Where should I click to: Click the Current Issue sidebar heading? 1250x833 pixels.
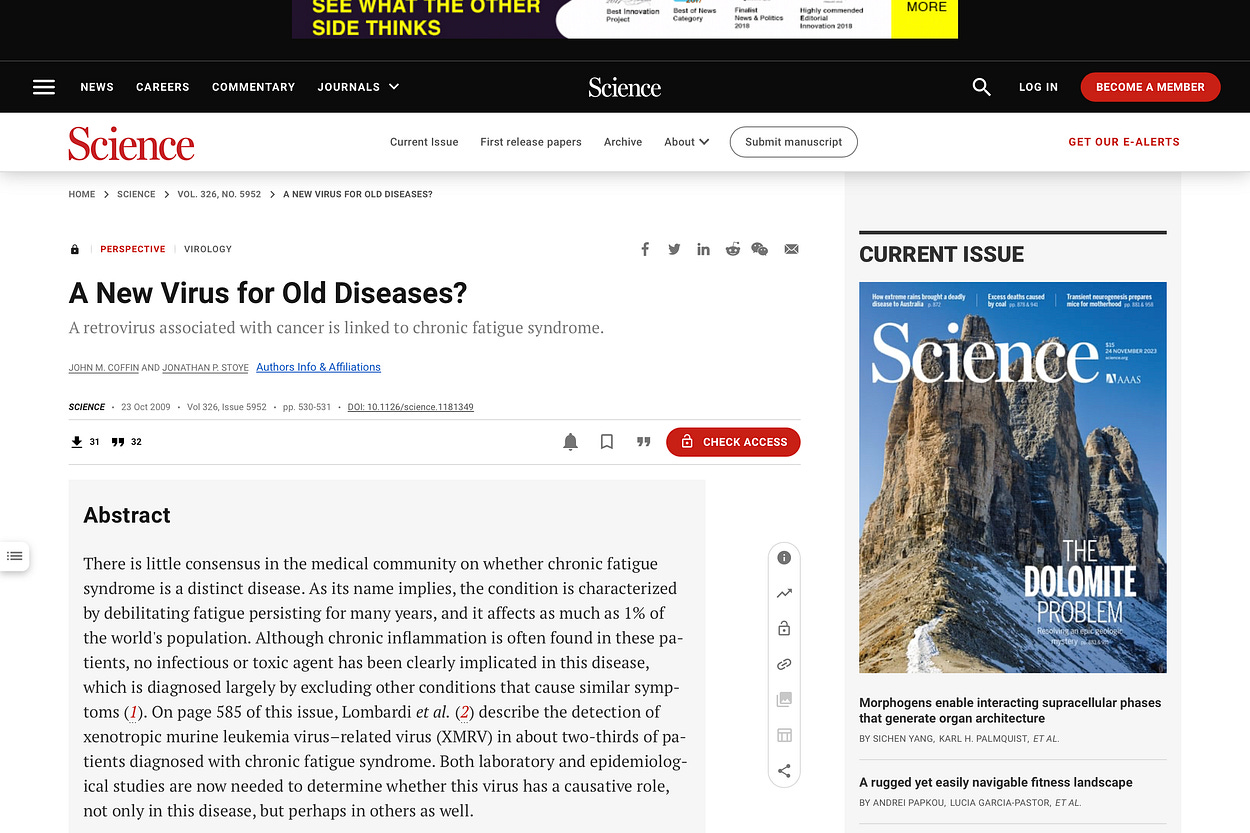click(x=942, y=254)
